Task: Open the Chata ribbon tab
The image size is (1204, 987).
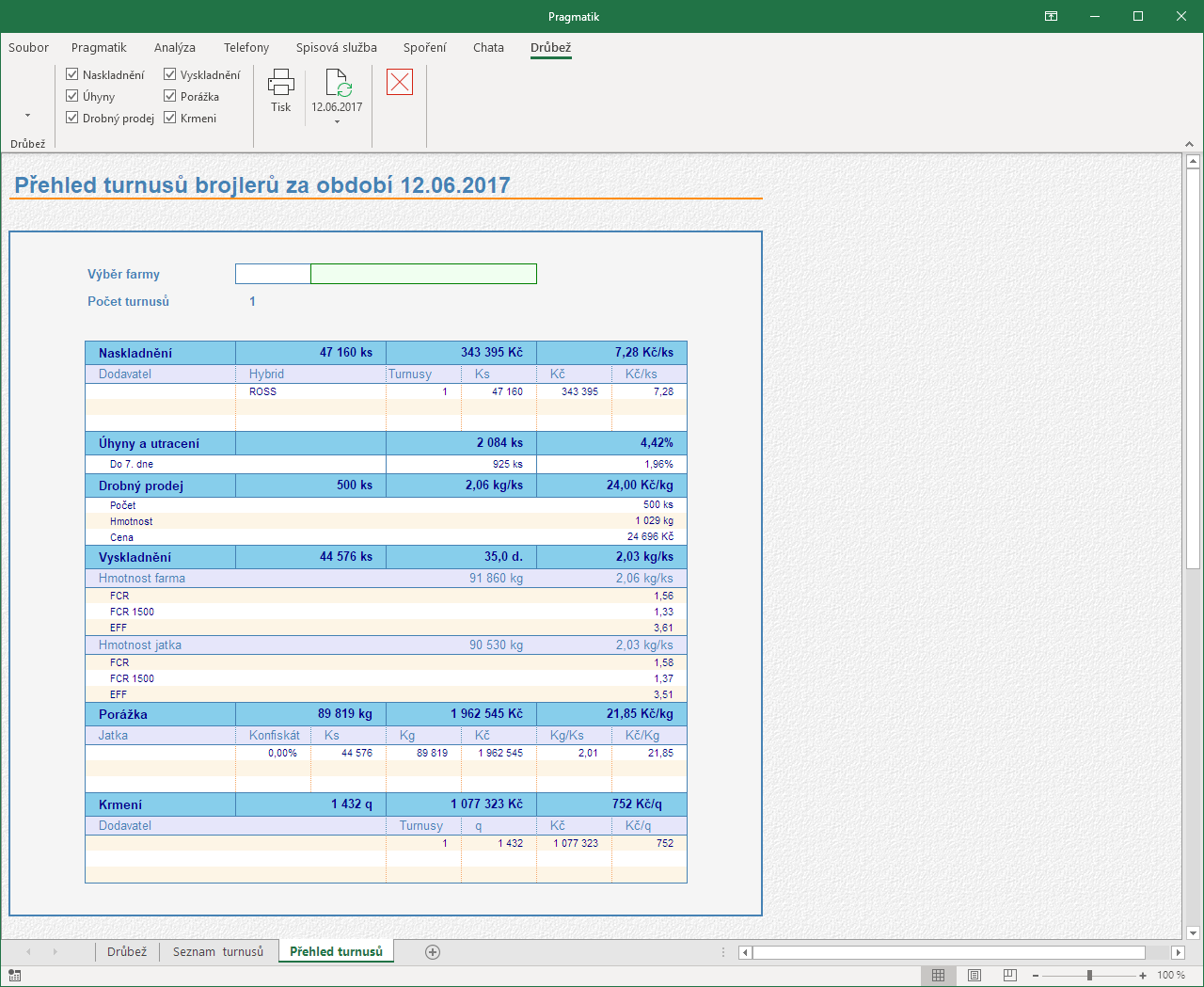Action: 488,48
